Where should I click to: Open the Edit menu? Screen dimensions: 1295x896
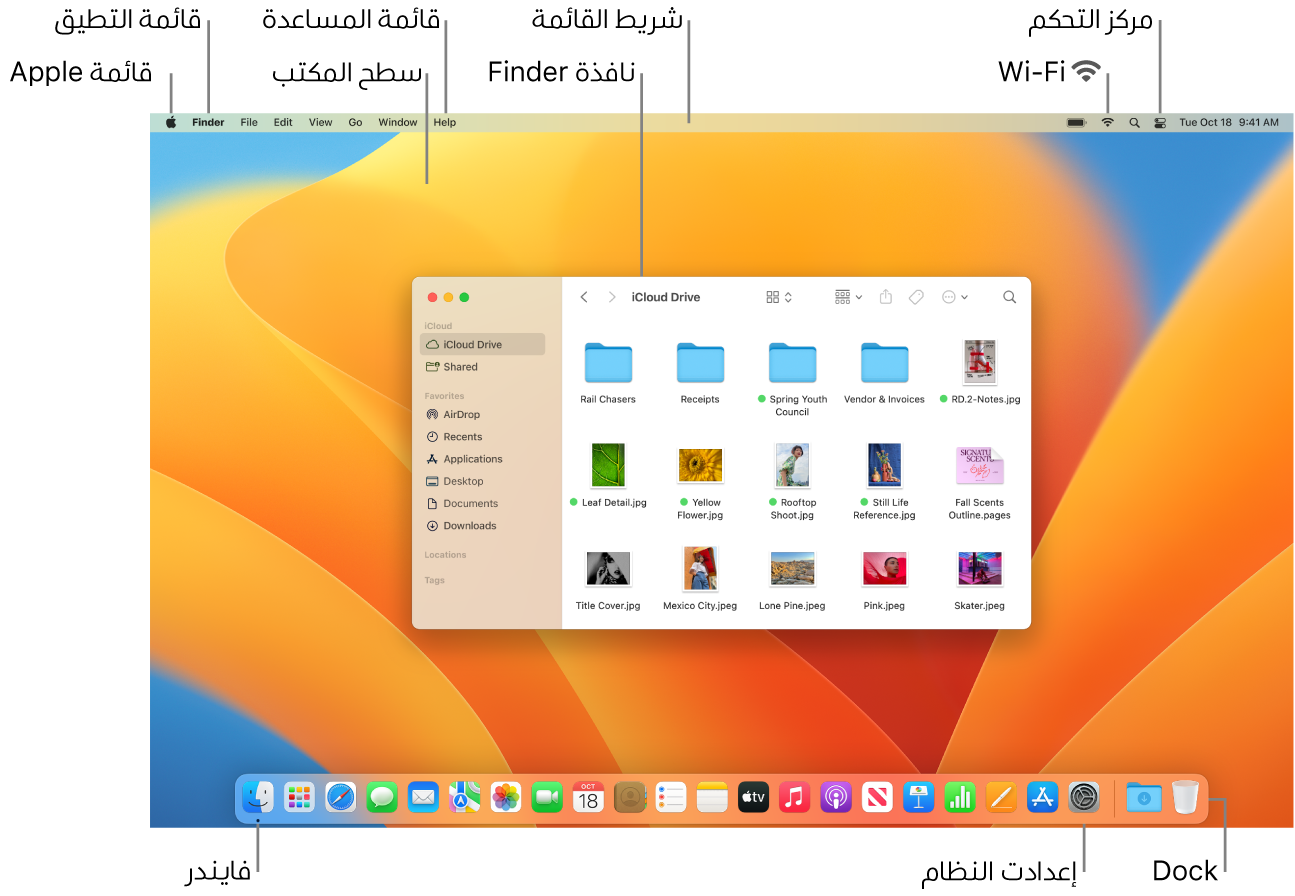point(283,122)
